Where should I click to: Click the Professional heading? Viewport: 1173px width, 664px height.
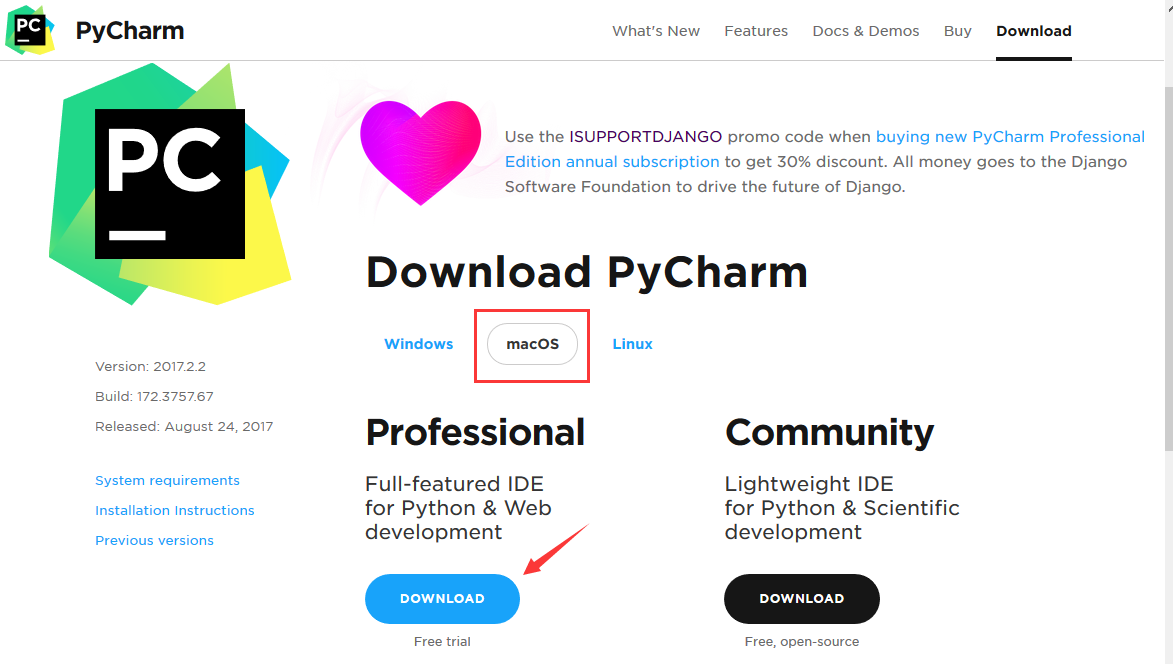click(x=475, y=432)
